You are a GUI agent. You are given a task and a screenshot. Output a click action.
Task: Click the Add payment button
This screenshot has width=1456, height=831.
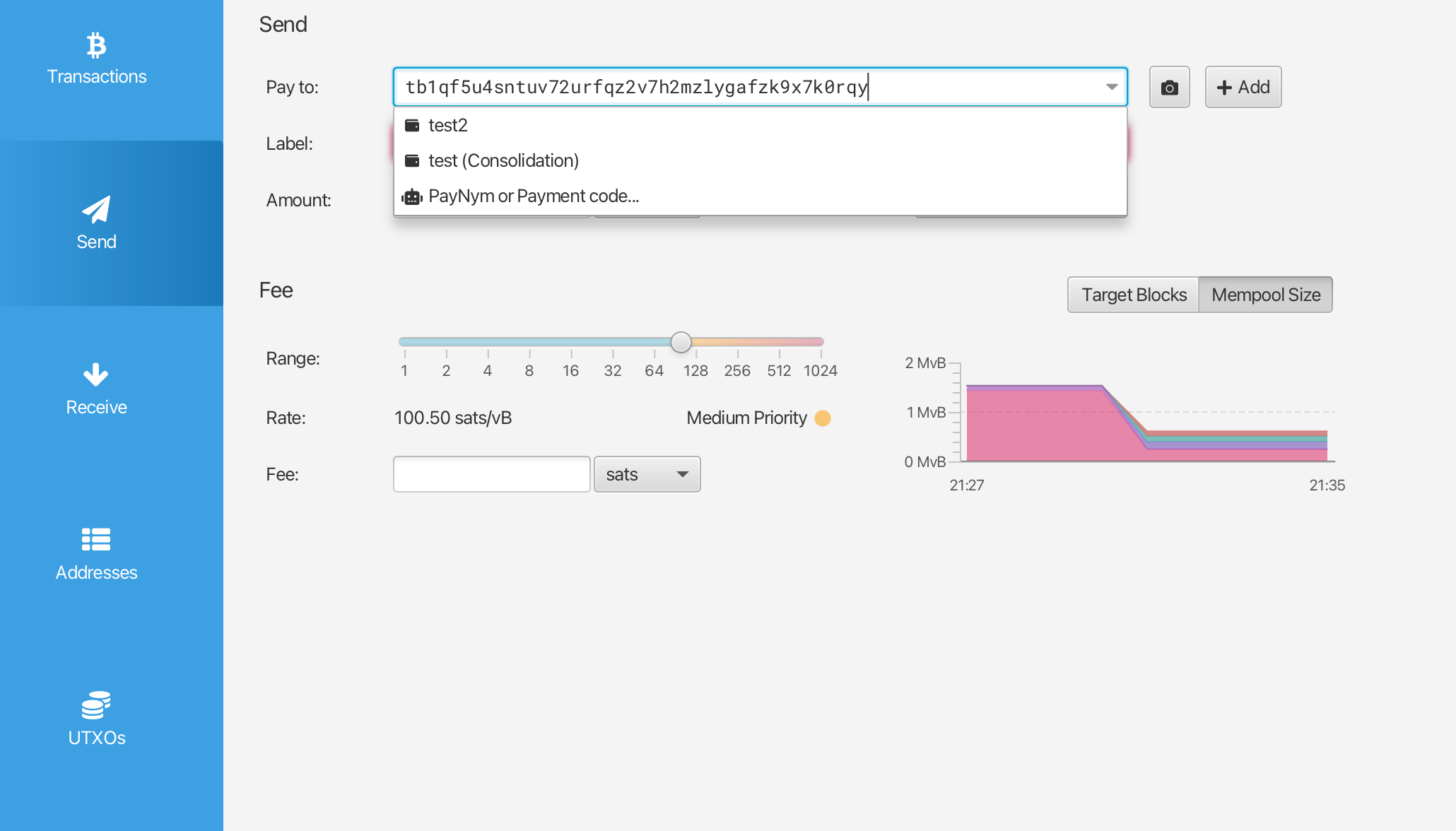point(1243,88)
